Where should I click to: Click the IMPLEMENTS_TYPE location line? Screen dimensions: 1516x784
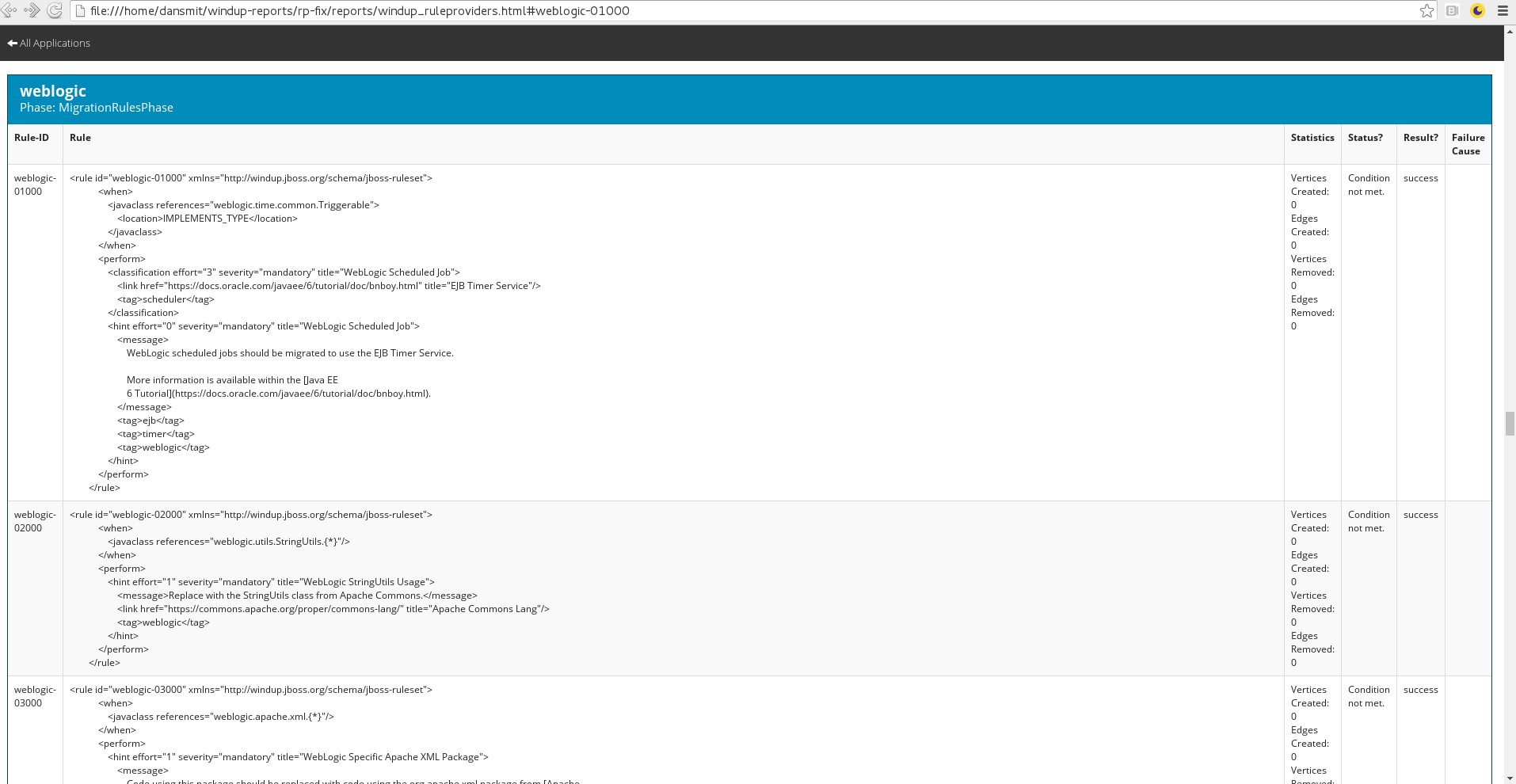tap(208, 219)
